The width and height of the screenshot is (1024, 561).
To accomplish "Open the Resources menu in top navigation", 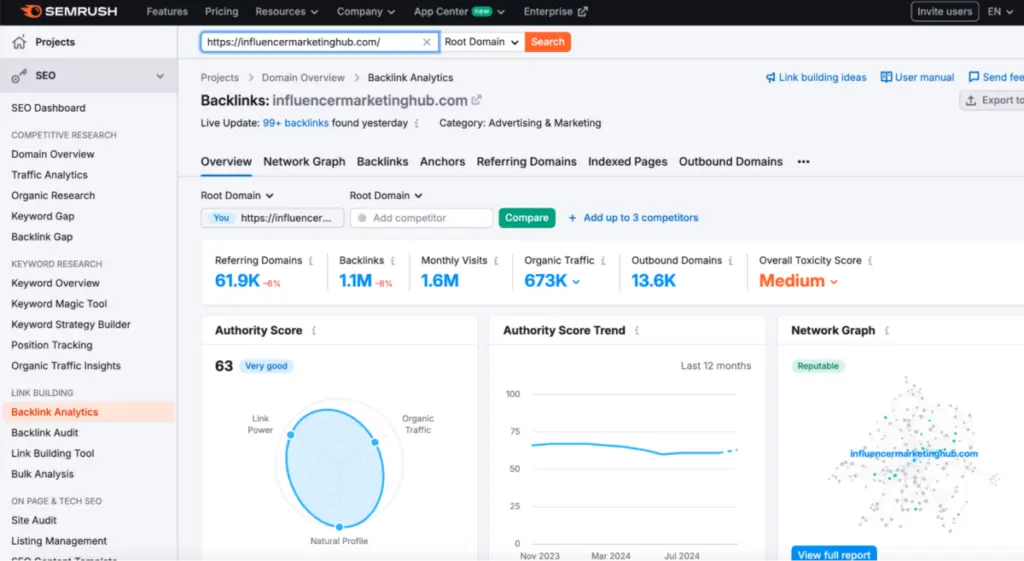I will 286,12.
